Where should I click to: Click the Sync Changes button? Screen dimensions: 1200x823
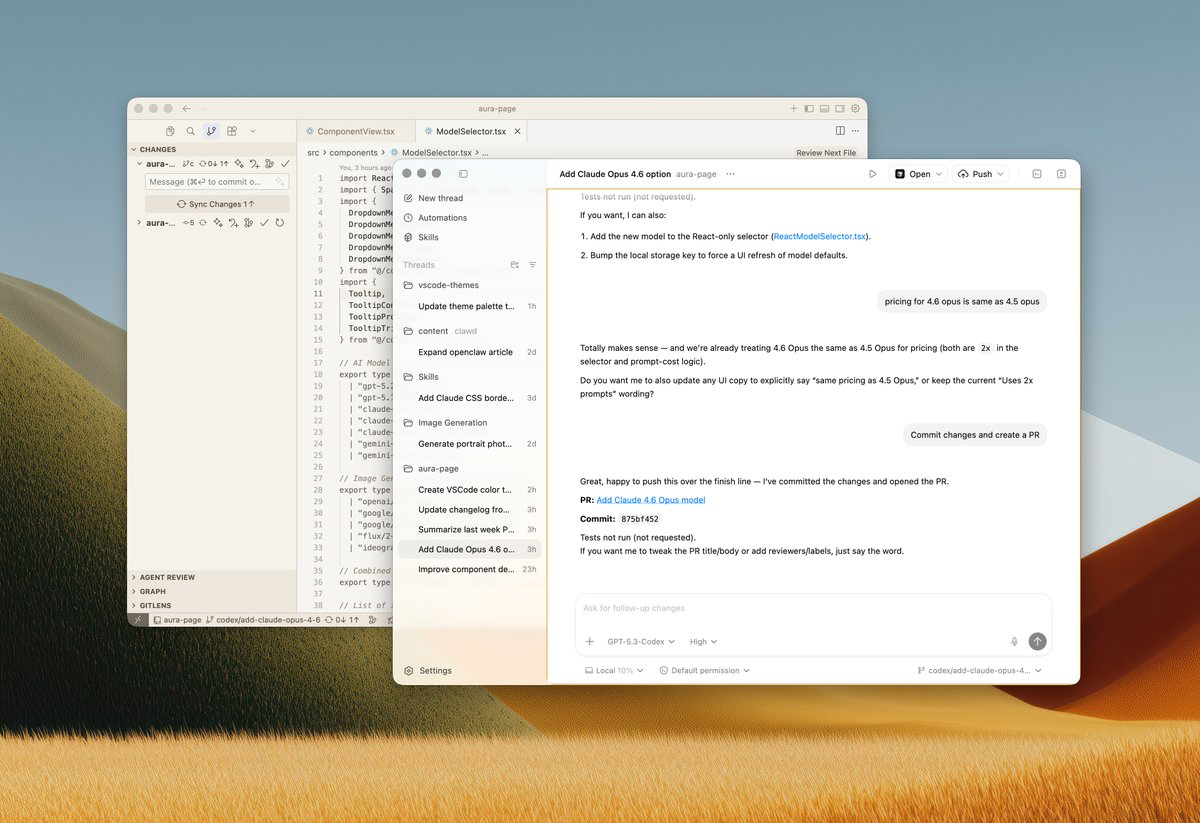point(217,204)
